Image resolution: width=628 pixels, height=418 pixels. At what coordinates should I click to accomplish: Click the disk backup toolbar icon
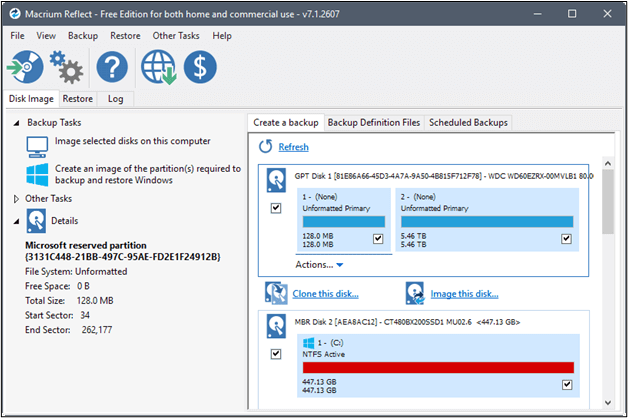click(x=25, y=69)
